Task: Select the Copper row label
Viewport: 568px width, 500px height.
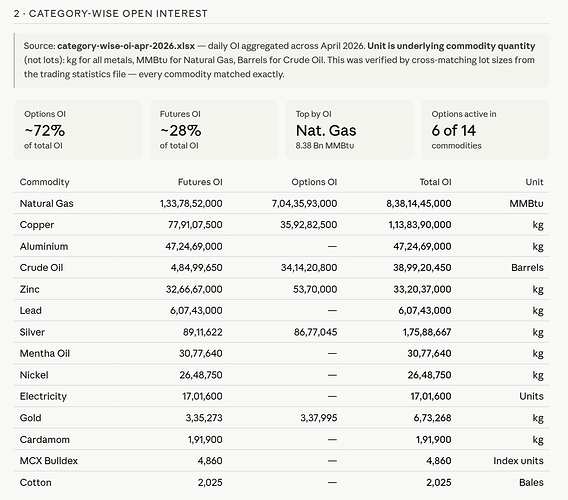Action: click(37, 225)
